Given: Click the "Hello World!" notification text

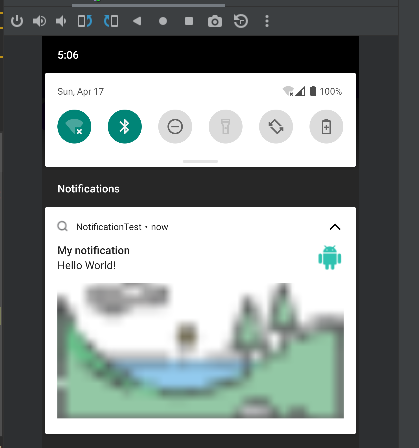Looking at the screenshot, I should coord(87,265).
